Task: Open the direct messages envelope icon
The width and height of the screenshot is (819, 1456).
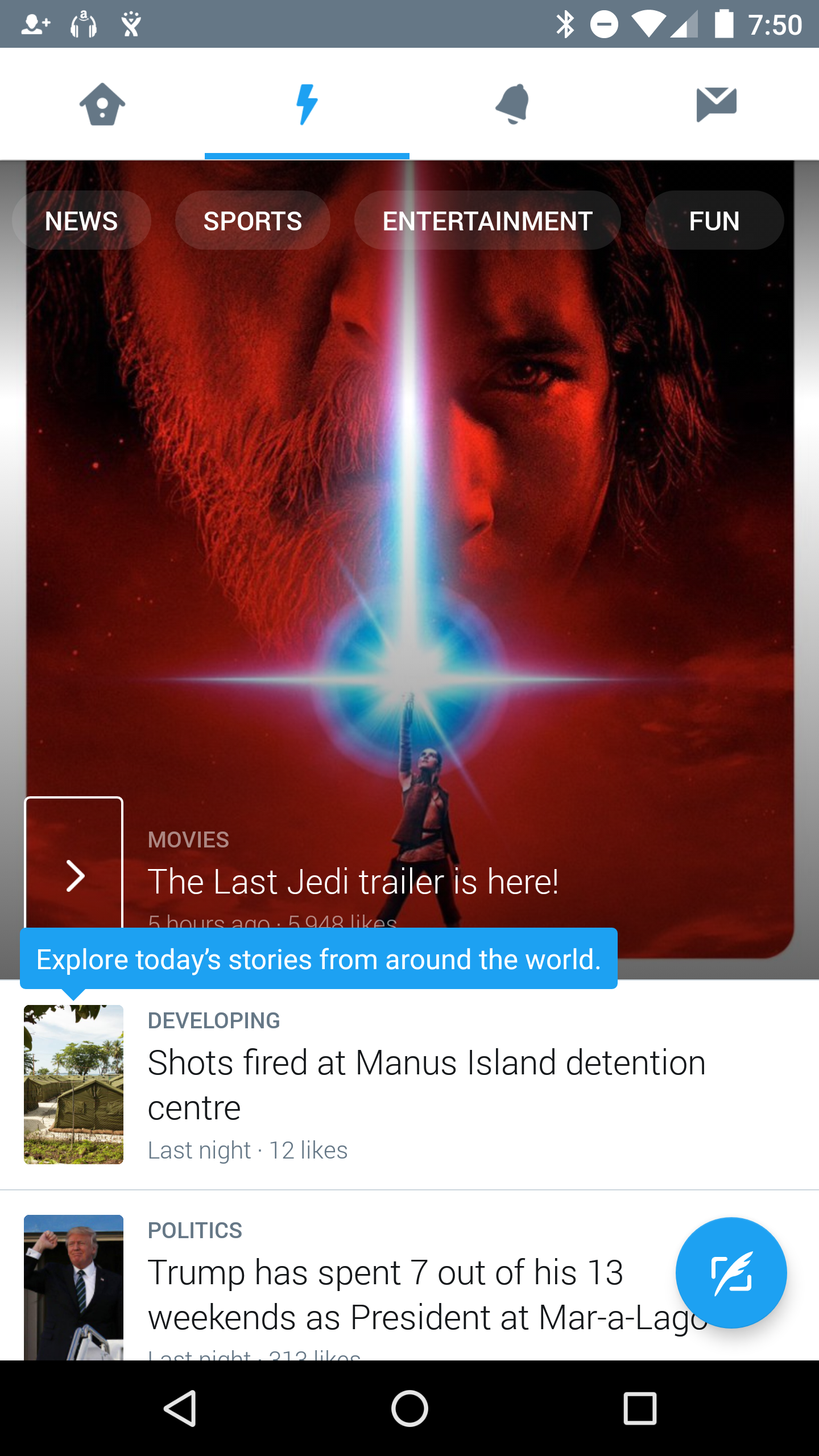Action: coord(717,104)
